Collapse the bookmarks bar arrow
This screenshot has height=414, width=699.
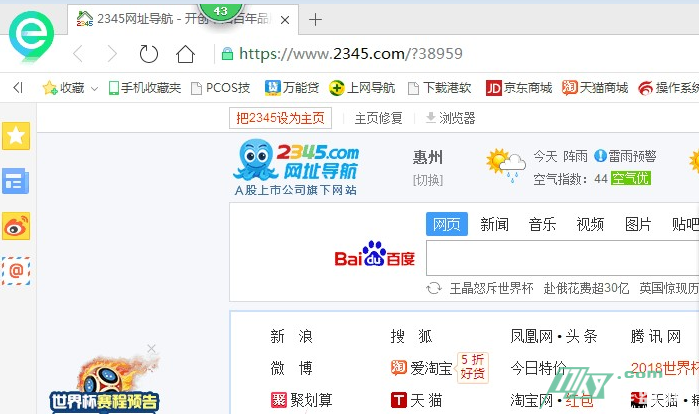18,88
